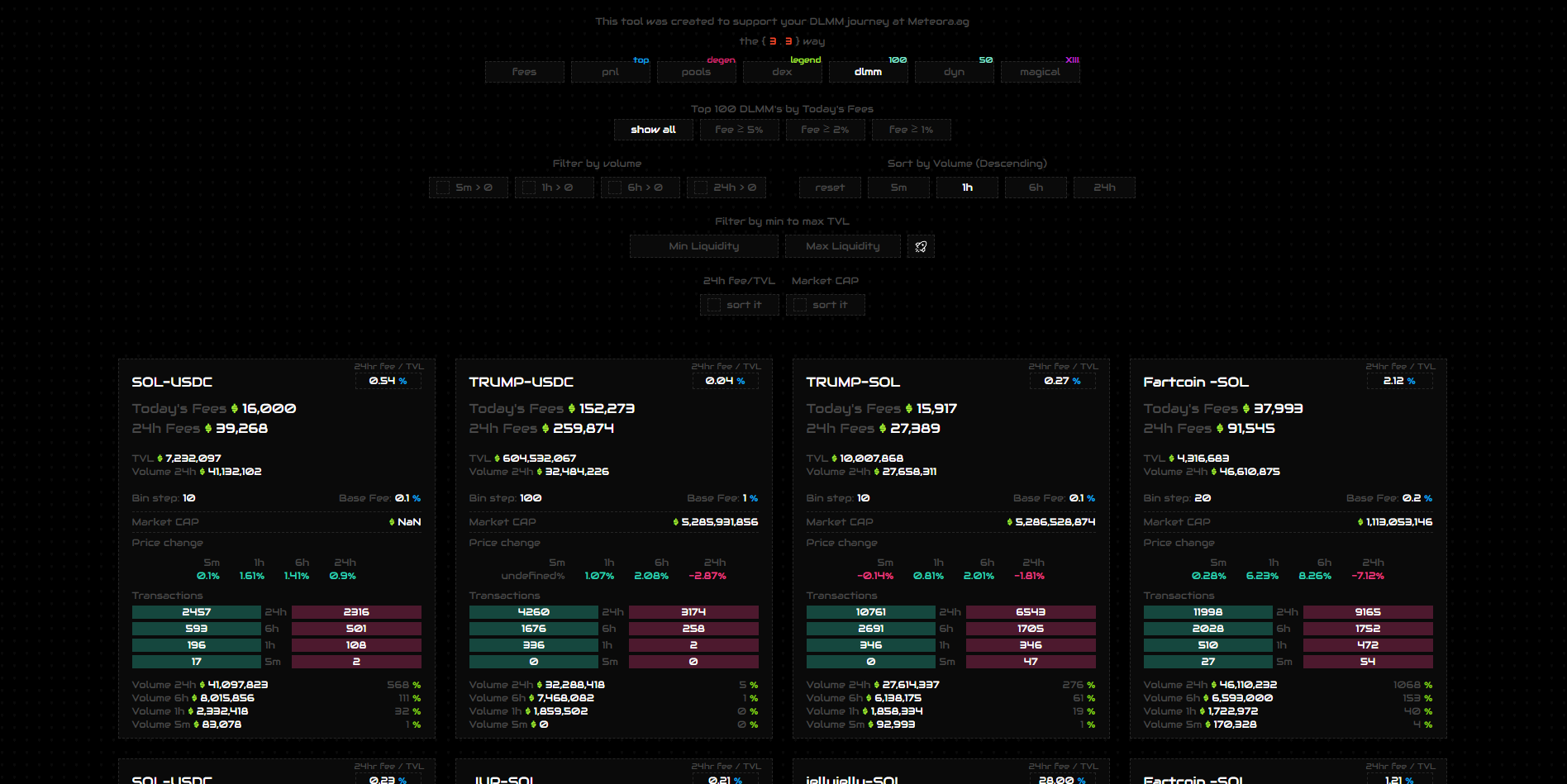
Task: Click the Min Liquidity input field
Action: click(x=704, y=246)
